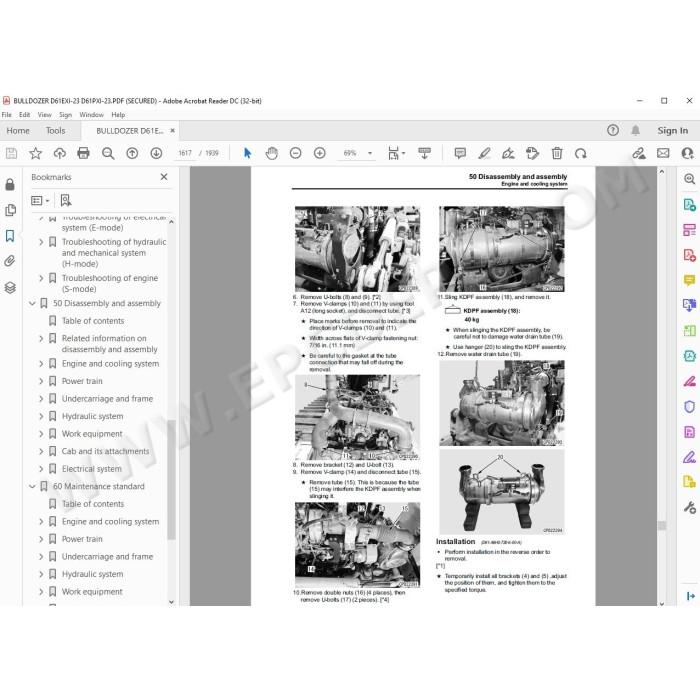Toggle the Bookmarks navigation panel icon
The height and width of the screenshot is (700, 700).
pos(10,236)
